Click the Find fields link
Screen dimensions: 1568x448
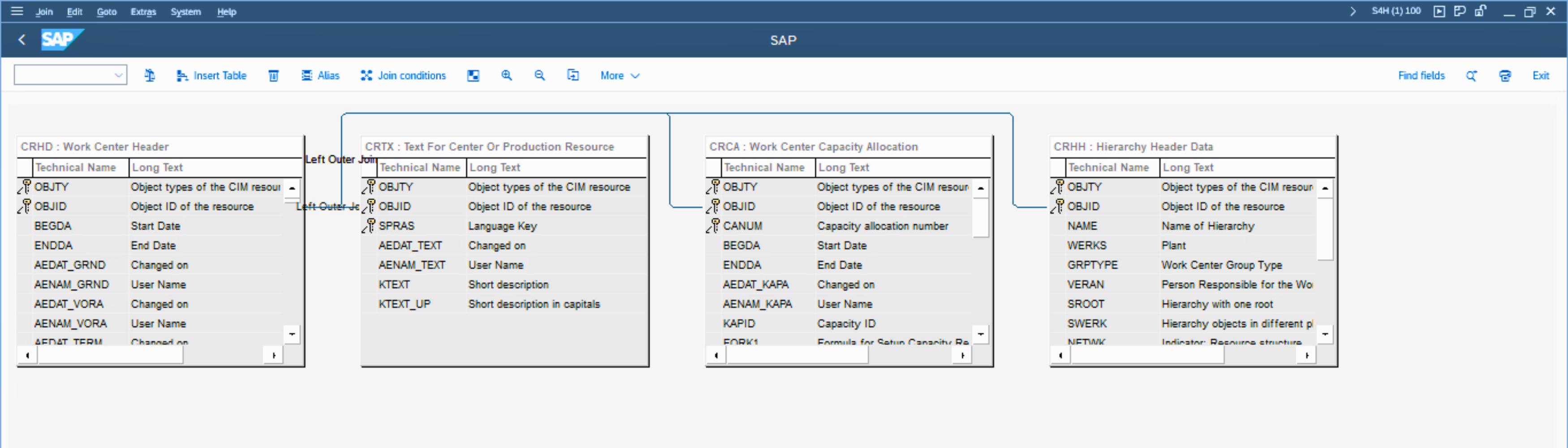pyautogui.click(x=1421, y=75)
